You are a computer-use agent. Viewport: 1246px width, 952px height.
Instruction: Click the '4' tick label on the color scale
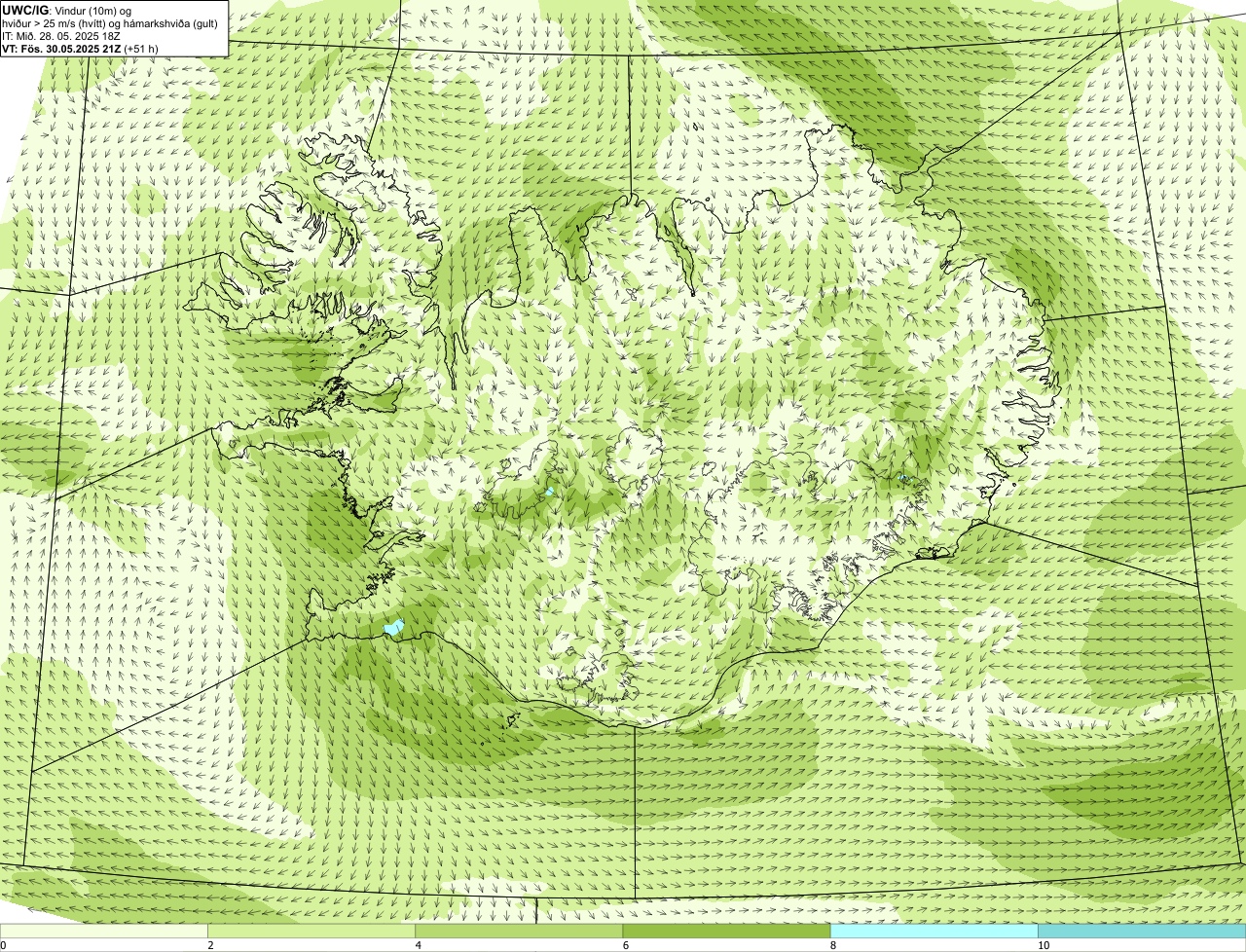(x=418, y=945)
